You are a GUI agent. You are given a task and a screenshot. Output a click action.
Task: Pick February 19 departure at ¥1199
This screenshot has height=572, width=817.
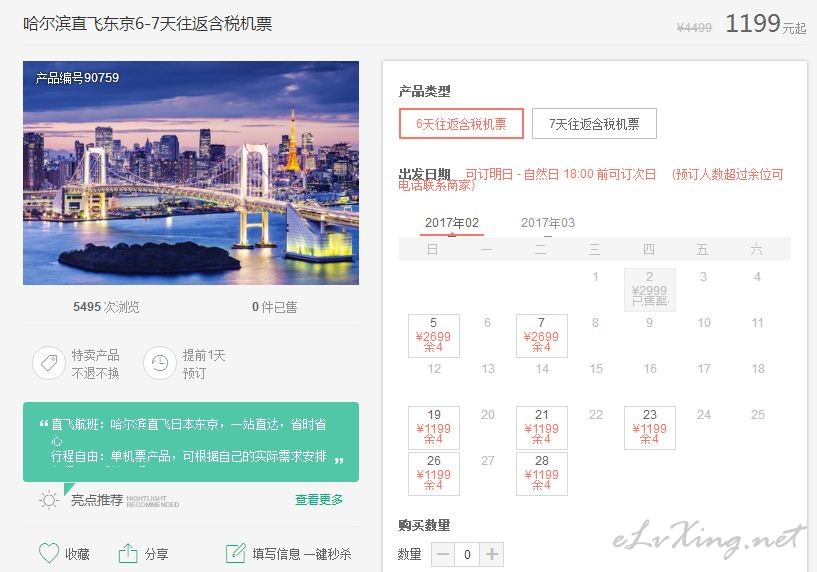pyautogui.click(x=434, y=428)
